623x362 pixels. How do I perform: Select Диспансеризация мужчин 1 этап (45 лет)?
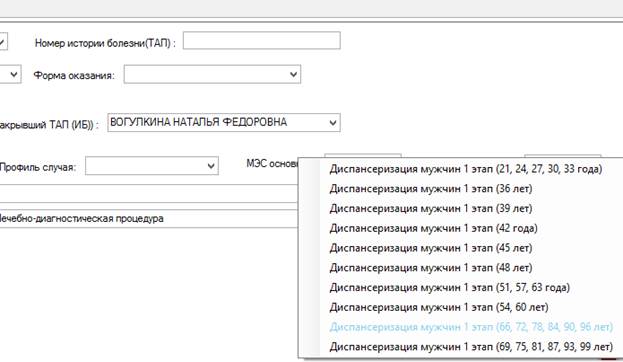pos(430,248)
